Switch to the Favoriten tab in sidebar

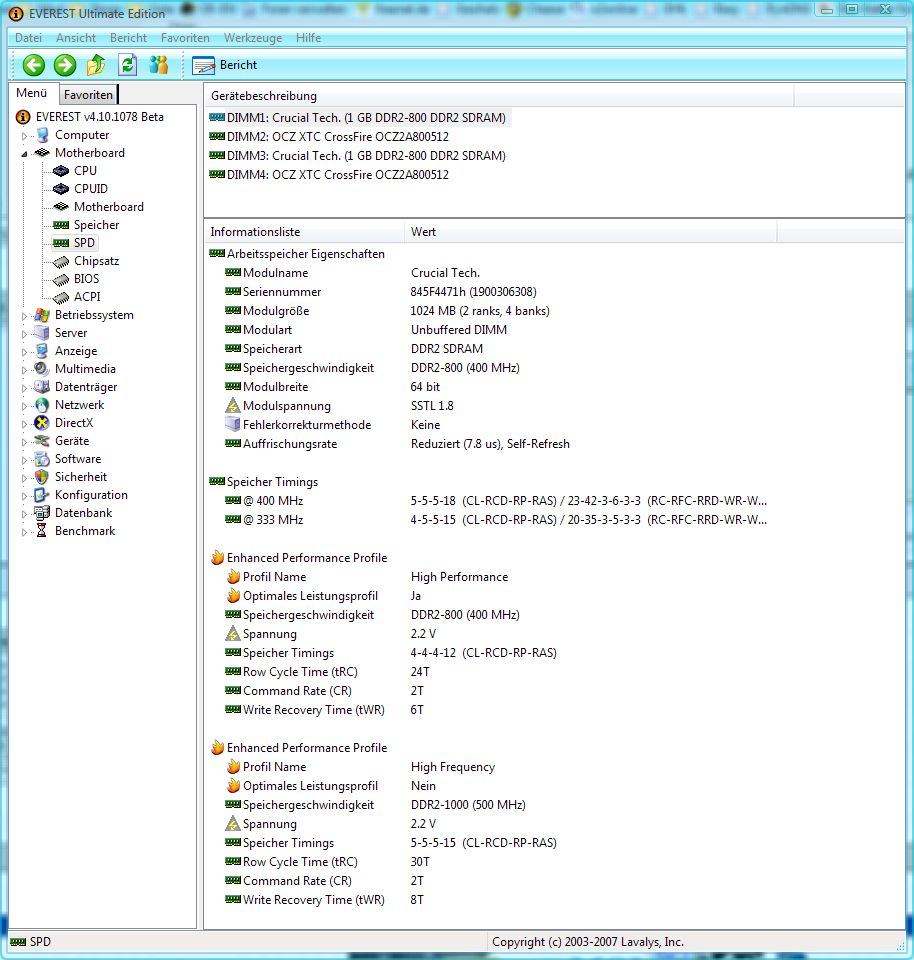click(88, 95)
